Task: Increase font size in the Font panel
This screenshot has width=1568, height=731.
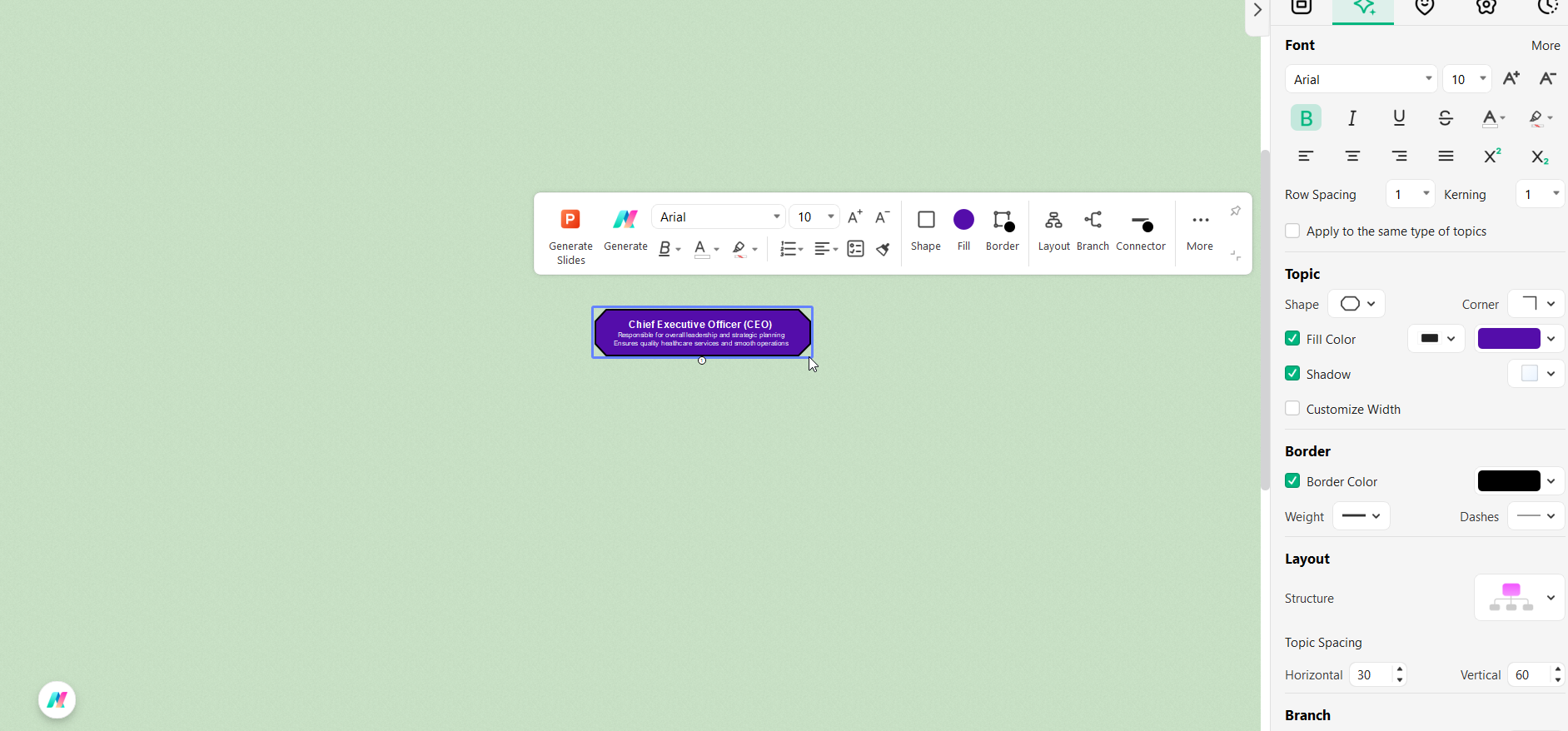Action: point(1511,79)
